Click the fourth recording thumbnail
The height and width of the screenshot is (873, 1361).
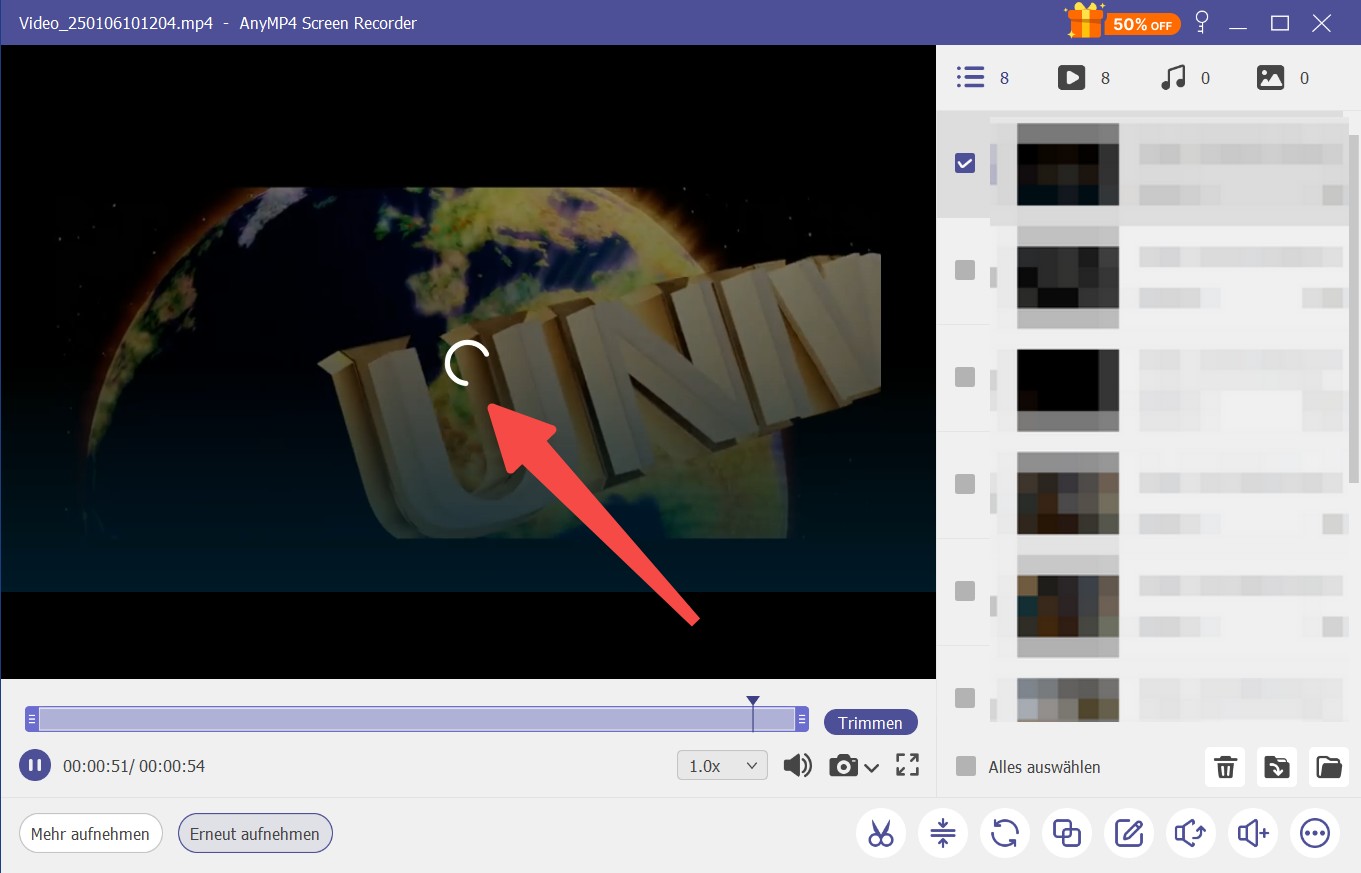coord(1068,493)
